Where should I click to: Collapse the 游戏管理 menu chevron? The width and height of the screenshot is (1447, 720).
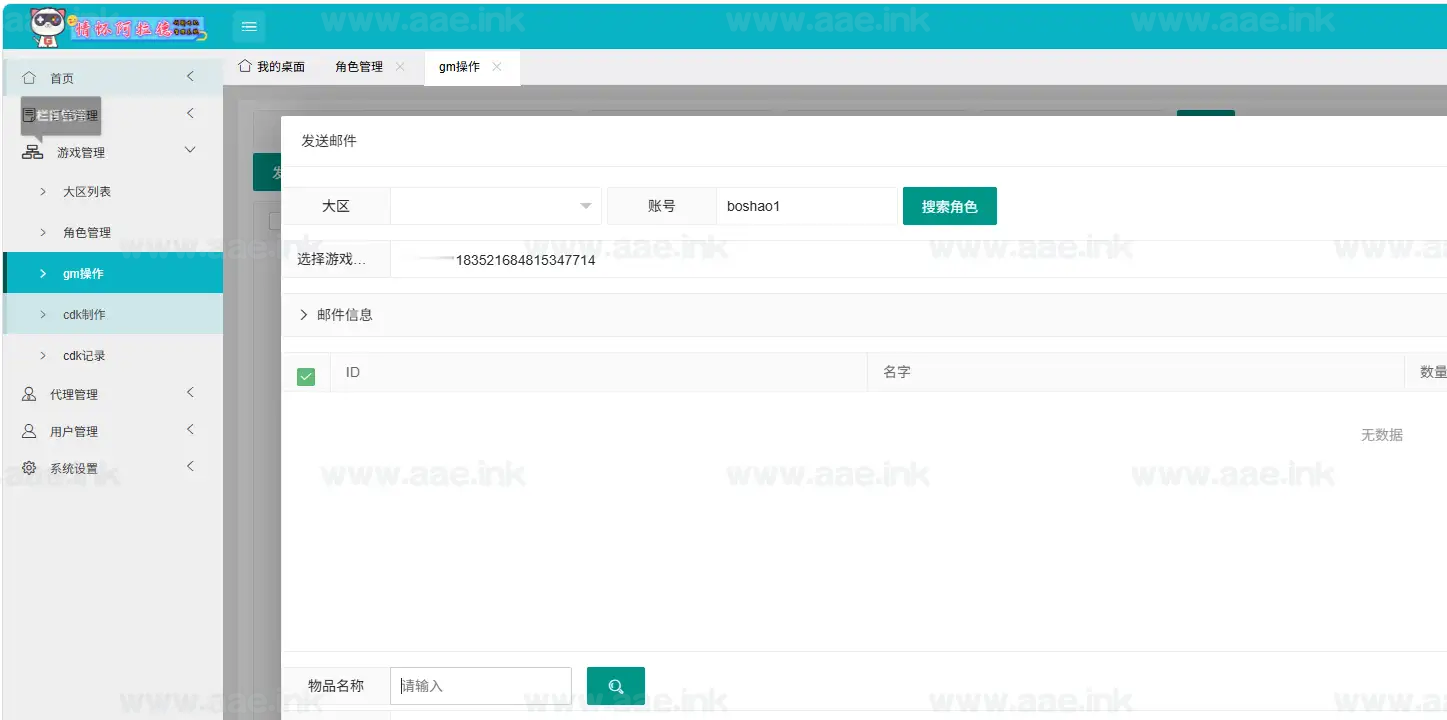tap(191, 150)
